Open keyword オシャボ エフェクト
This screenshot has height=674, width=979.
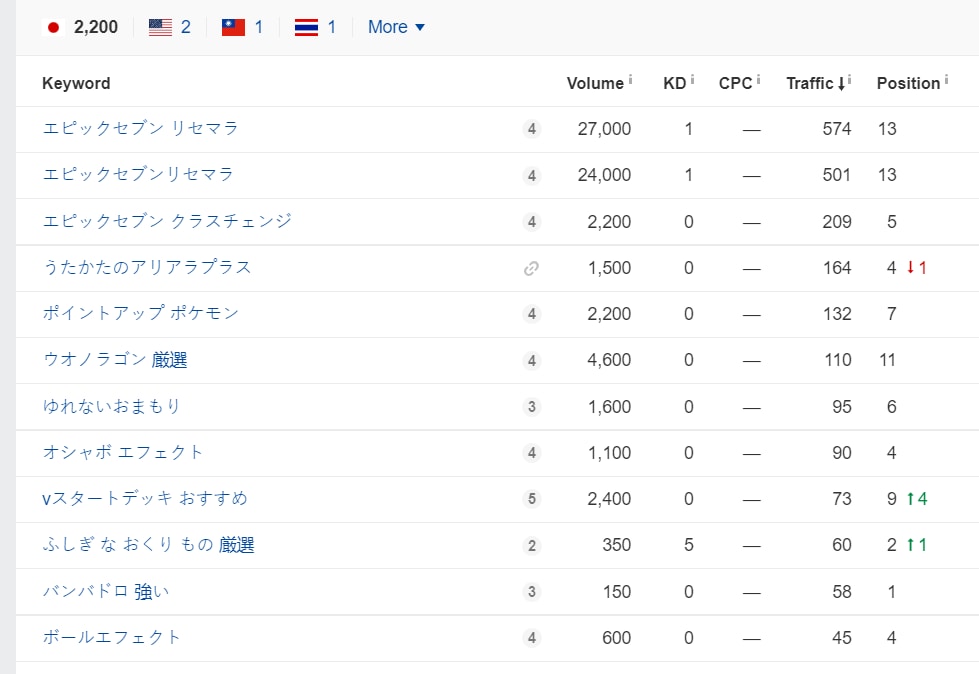click(x=123, y=452)
